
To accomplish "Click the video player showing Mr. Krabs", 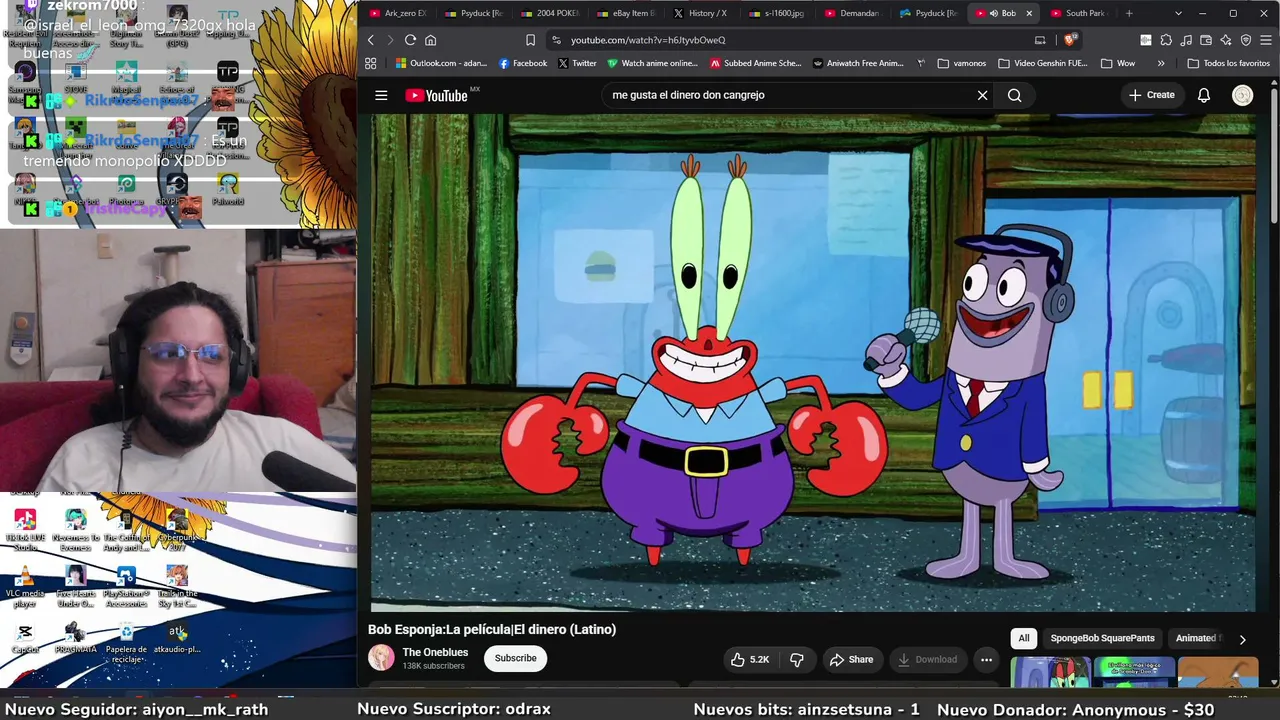I will [x=813, y=362].
